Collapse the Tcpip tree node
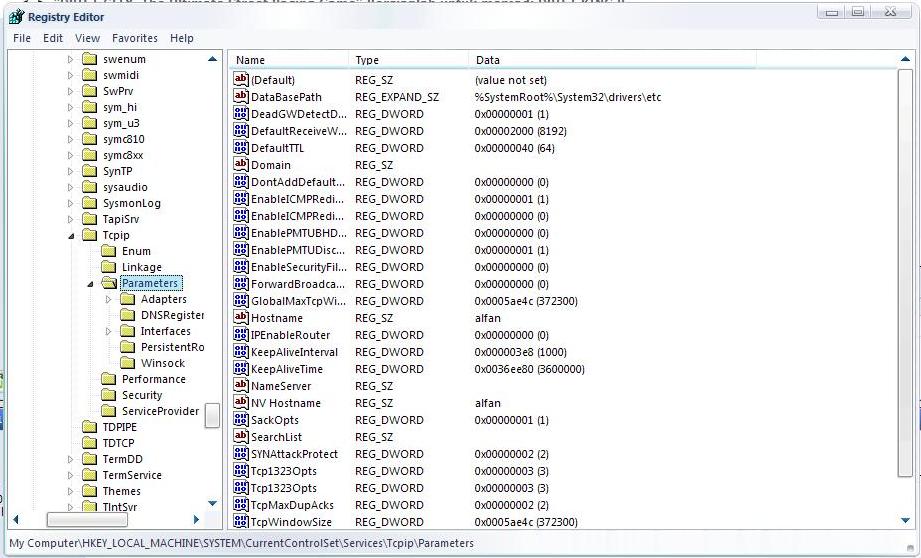This screenshot has height=558, width=921. click(x=71, y=236)
